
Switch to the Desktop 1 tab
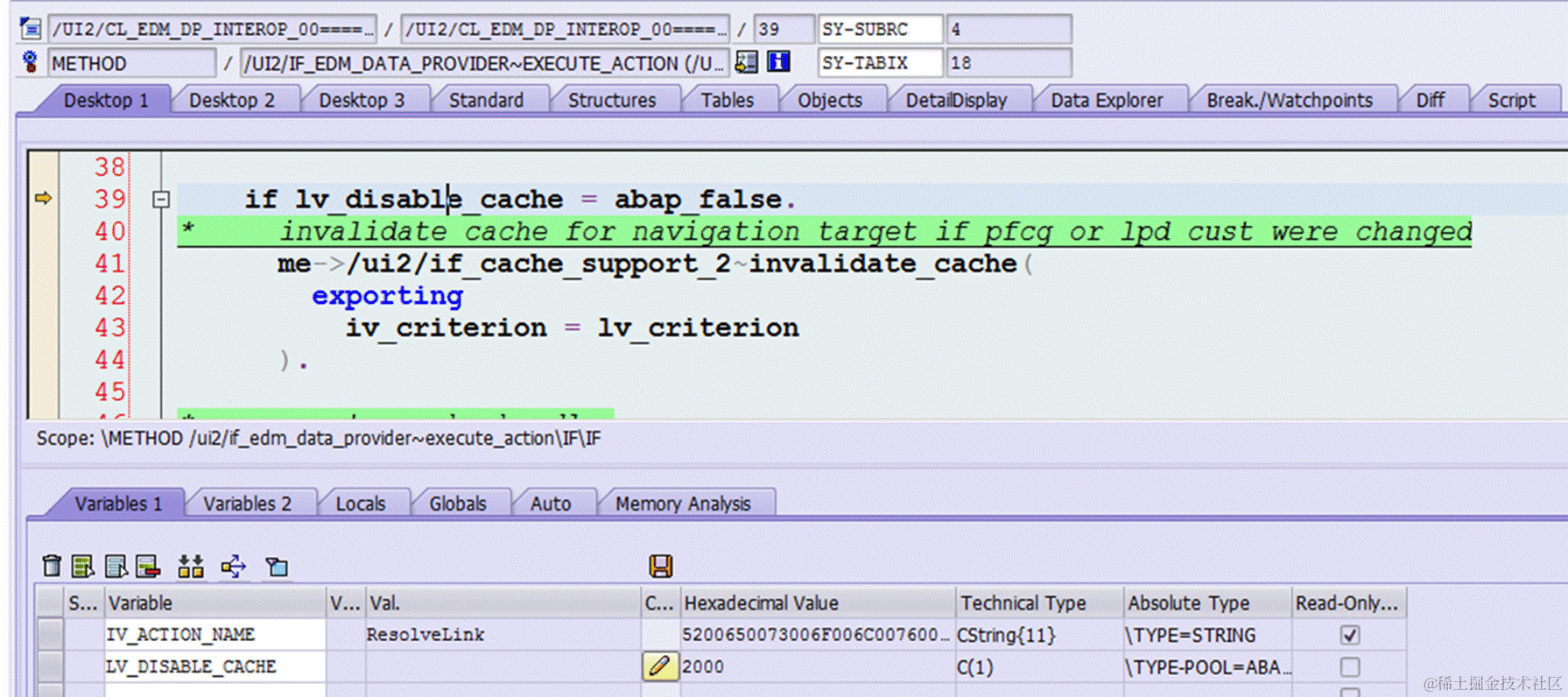[x=106, y=100]
